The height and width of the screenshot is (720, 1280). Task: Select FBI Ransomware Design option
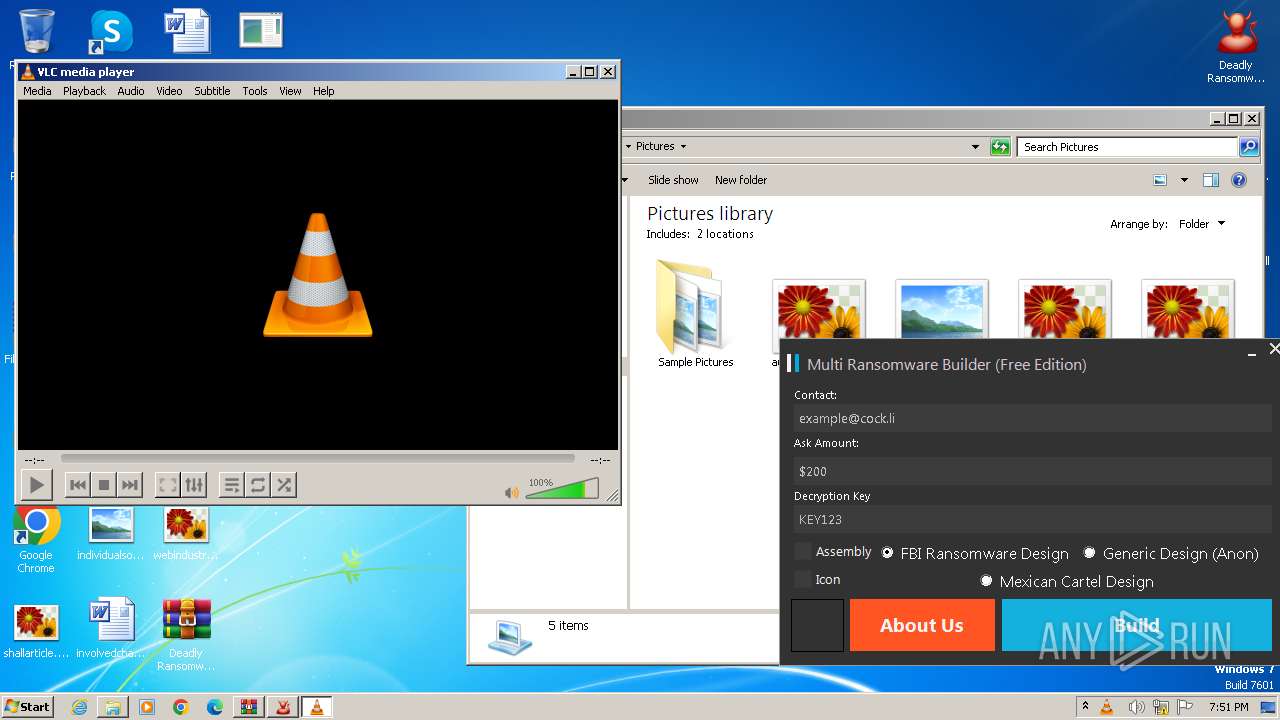[887, 553]
